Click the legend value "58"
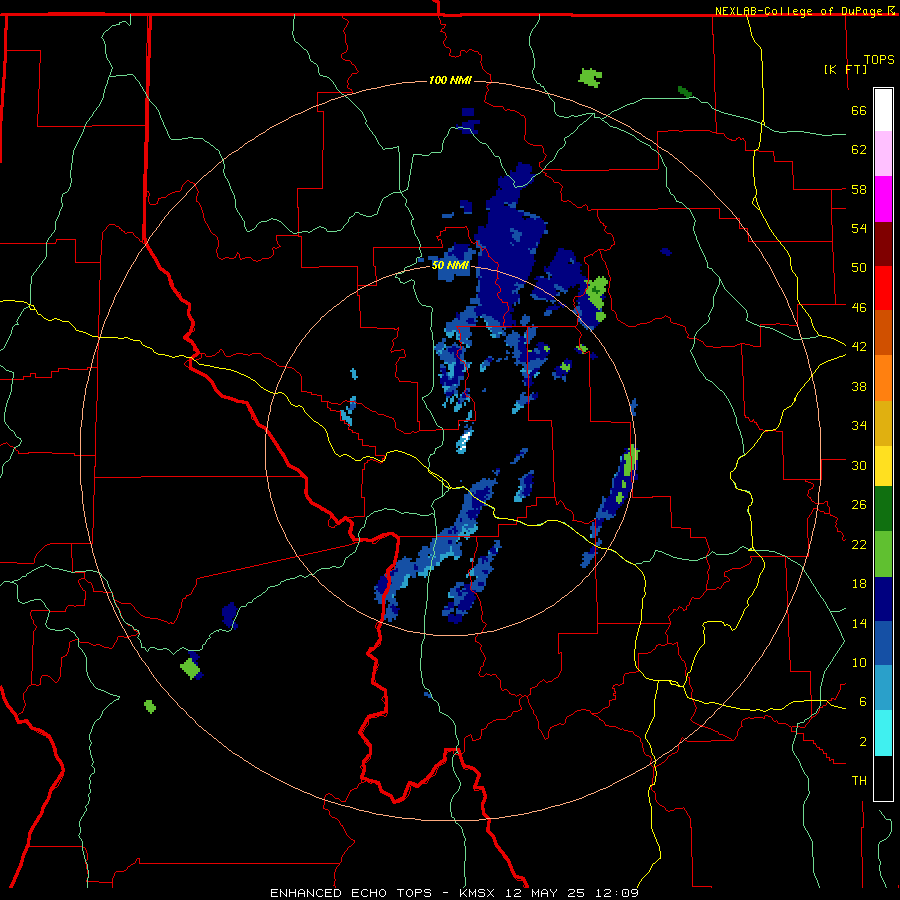 [x=859, y=189]
